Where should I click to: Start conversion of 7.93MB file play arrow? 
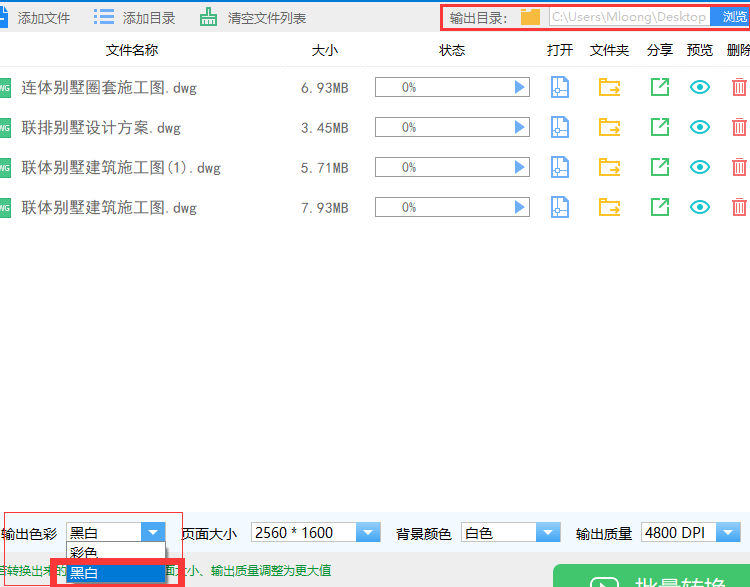(x=519, y=207)
